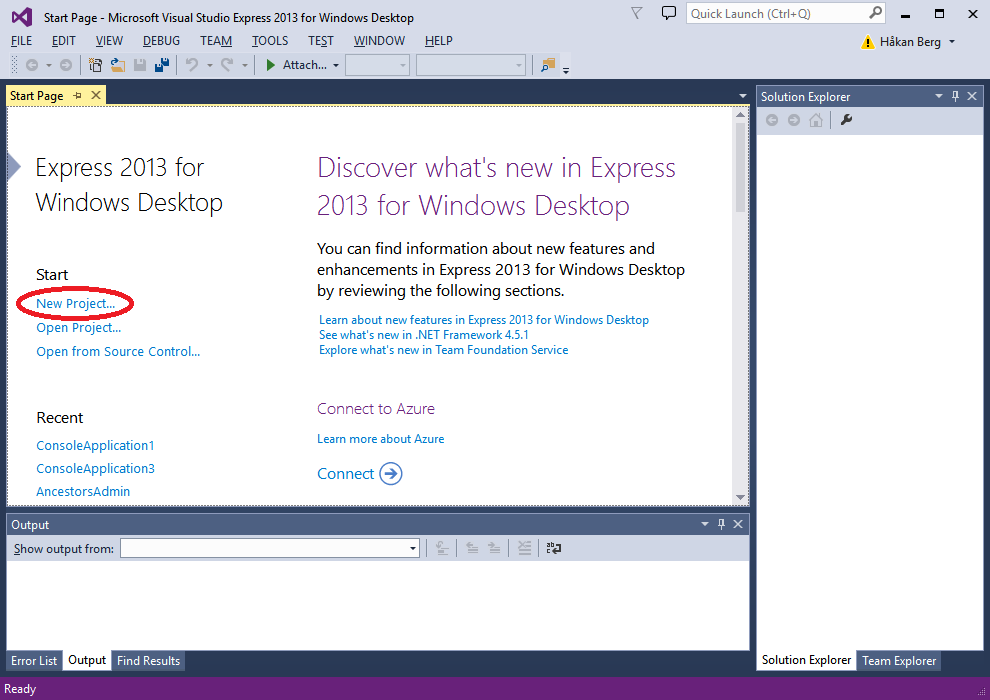
Task: Open the DEBUG menu
Action: point(161,41)
